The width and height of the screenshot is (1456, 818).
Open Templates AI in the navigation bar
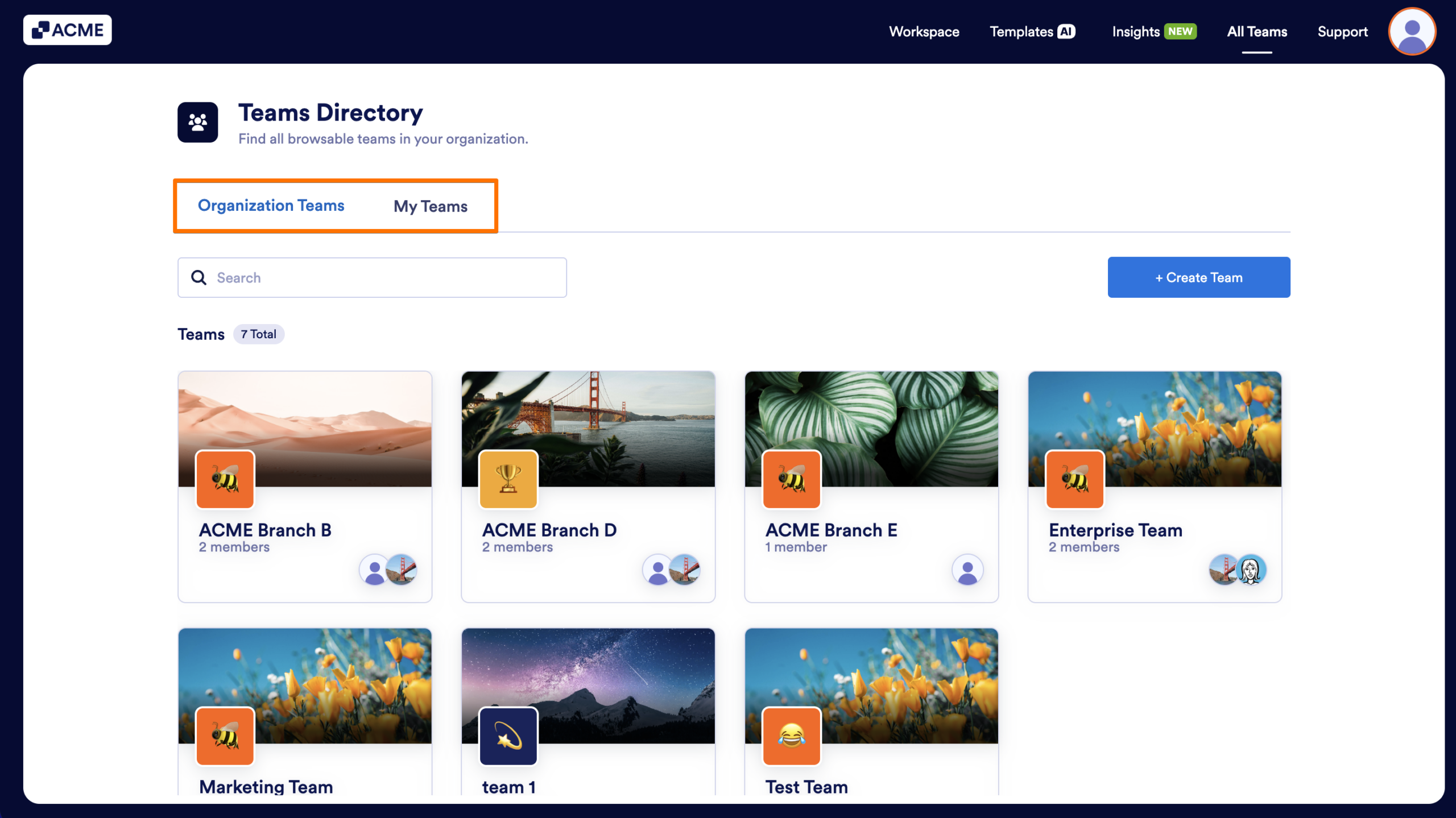[x=1032, y=31]
